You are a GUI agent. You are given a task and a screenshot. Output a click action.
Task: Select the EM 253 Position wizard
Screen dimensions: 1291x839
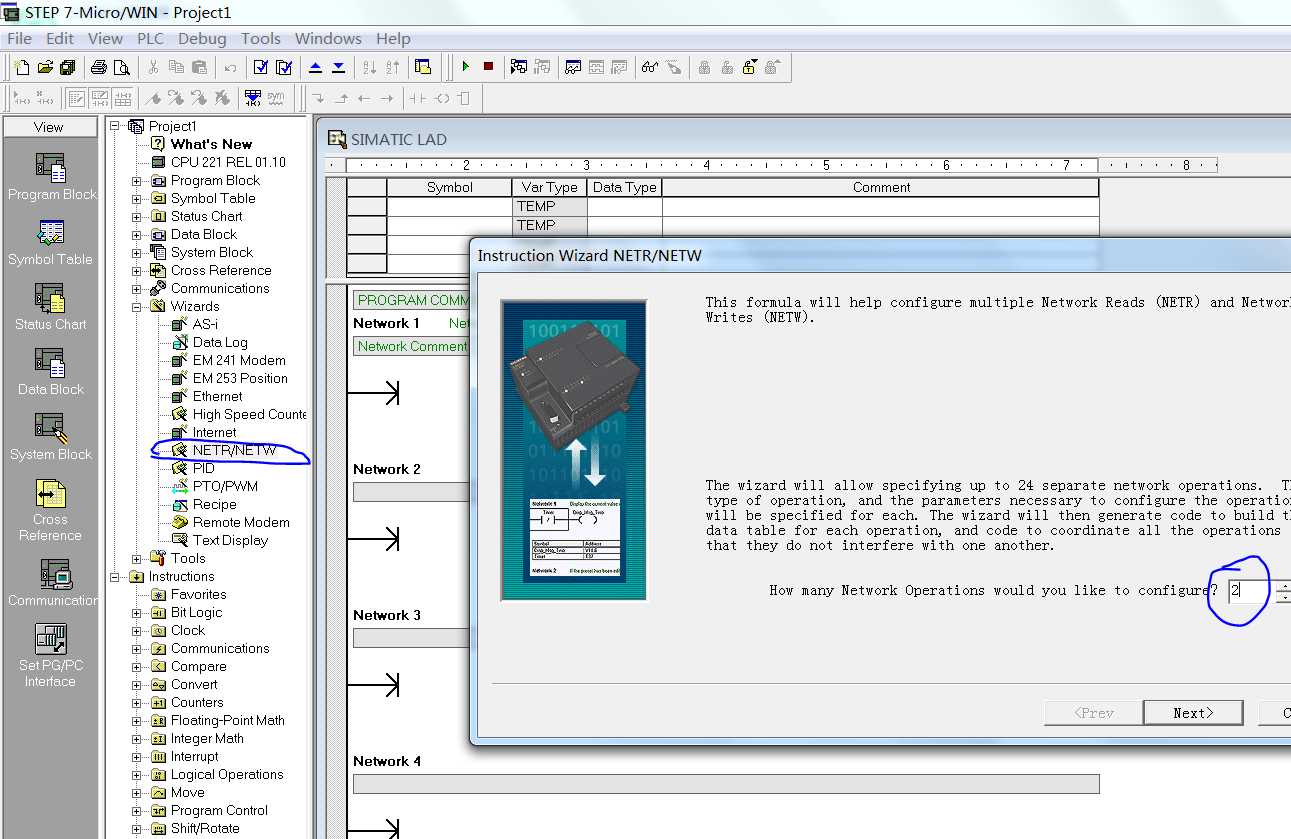[x=240, y=379]
